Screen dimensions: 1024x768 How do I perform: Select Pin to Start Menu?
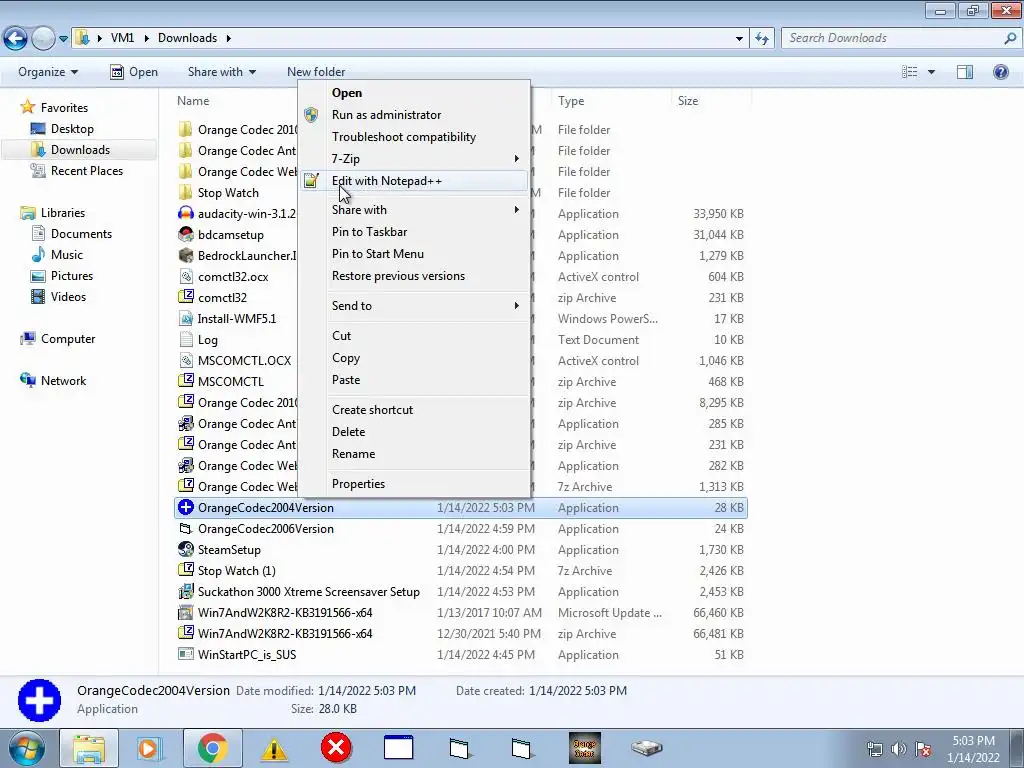coord(415,254)
